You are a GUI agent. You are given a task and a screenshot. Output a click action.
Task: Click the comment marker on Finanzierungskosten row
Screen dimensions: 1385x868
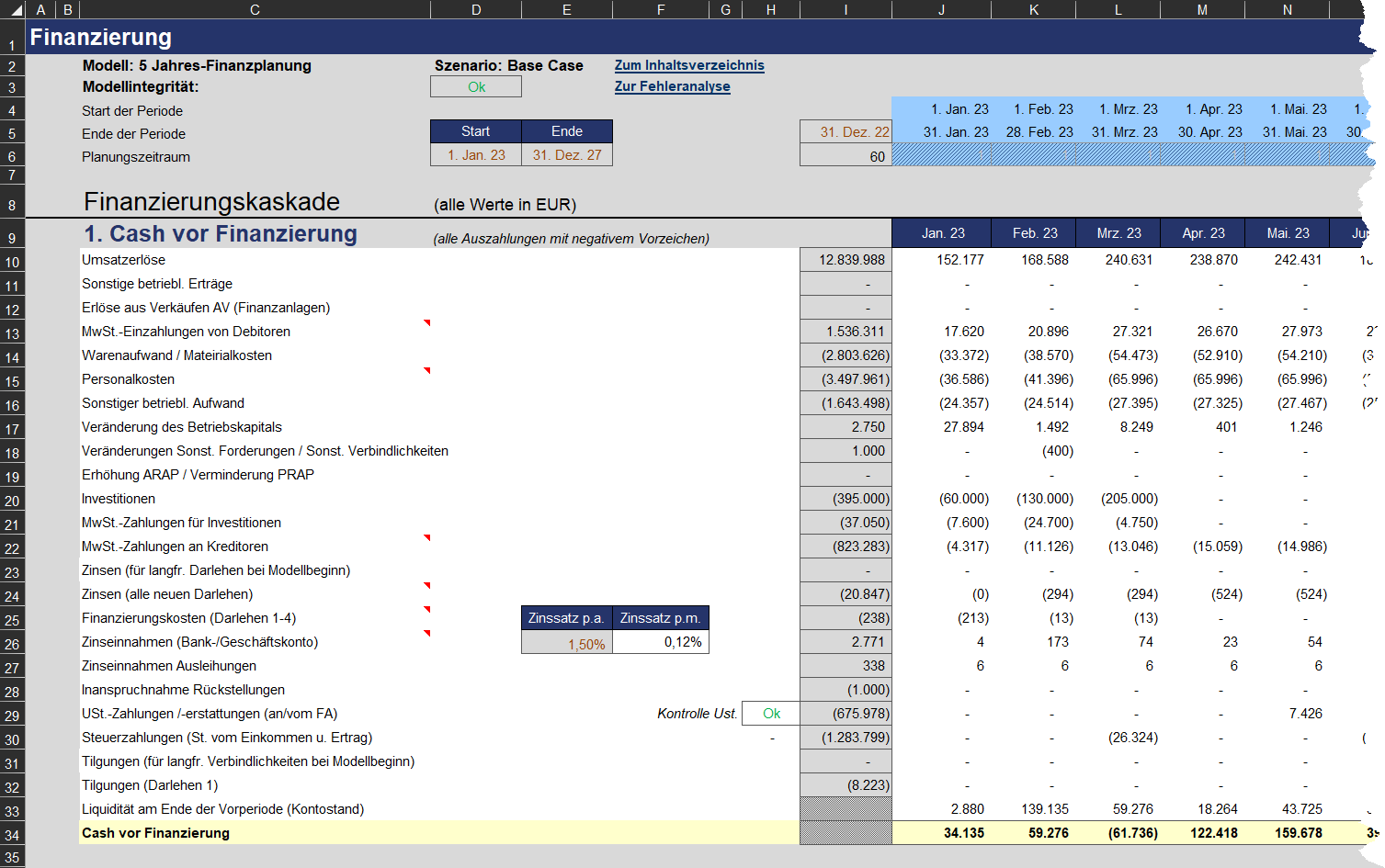pos(426,609)
